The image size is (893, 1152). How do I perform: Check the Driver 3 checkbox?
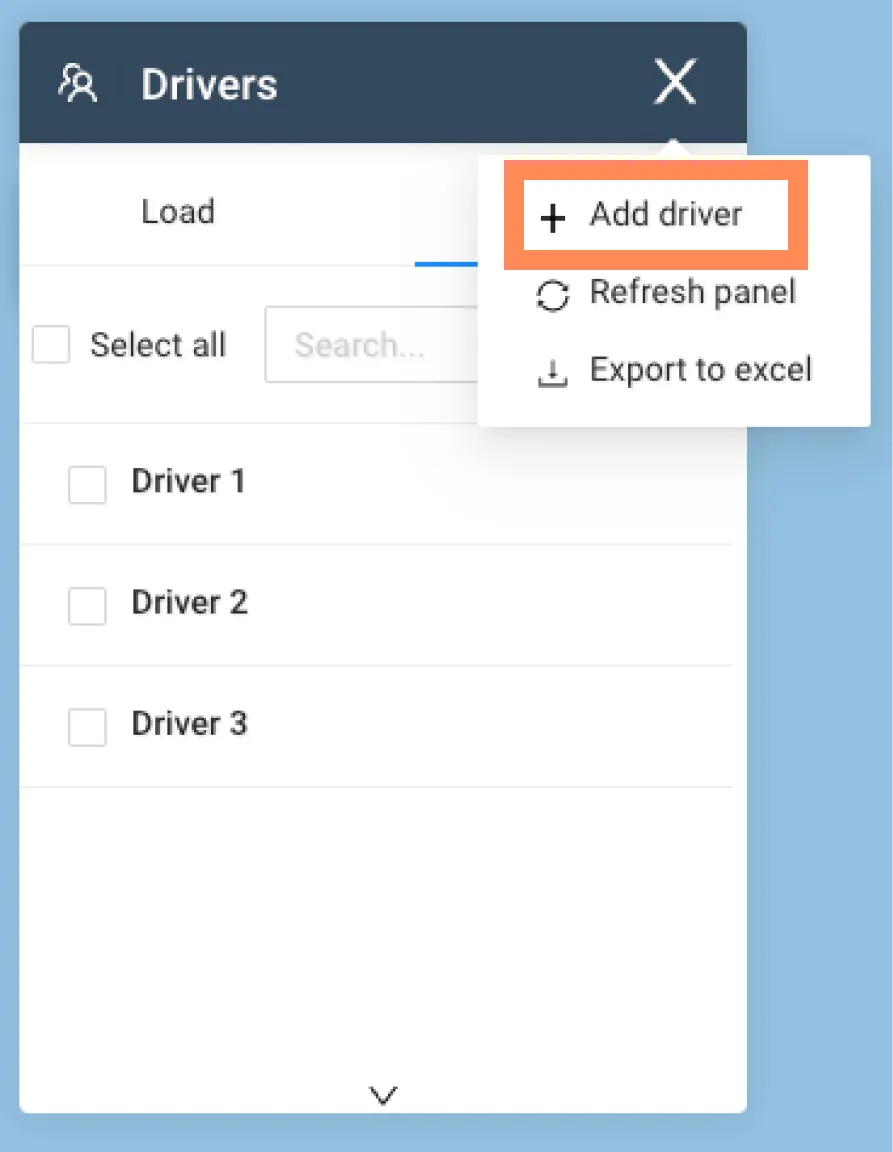[x=87, y=727]
